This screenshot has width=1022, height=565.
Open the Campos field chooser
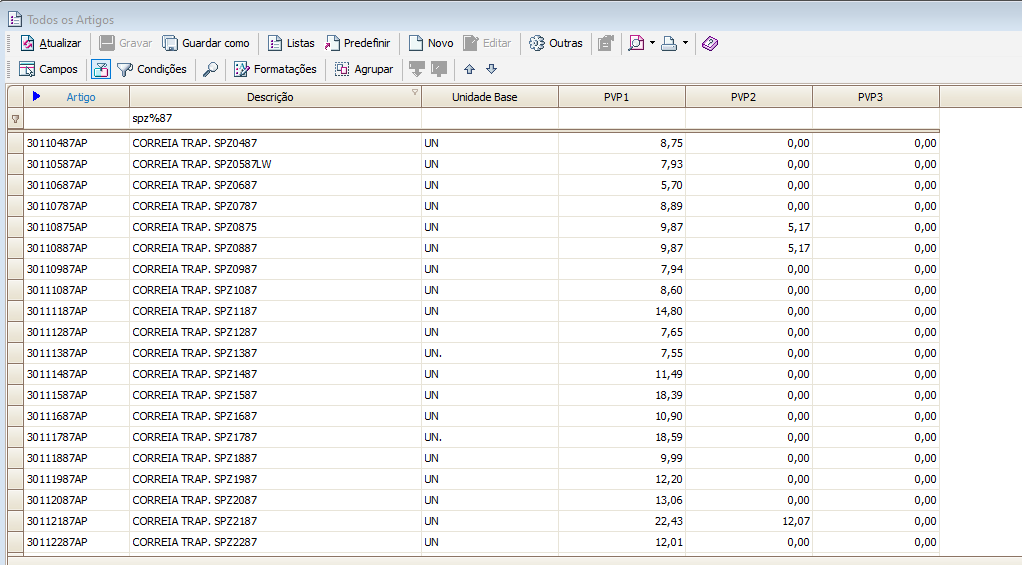pyautogui.click(x=48, y=69)
